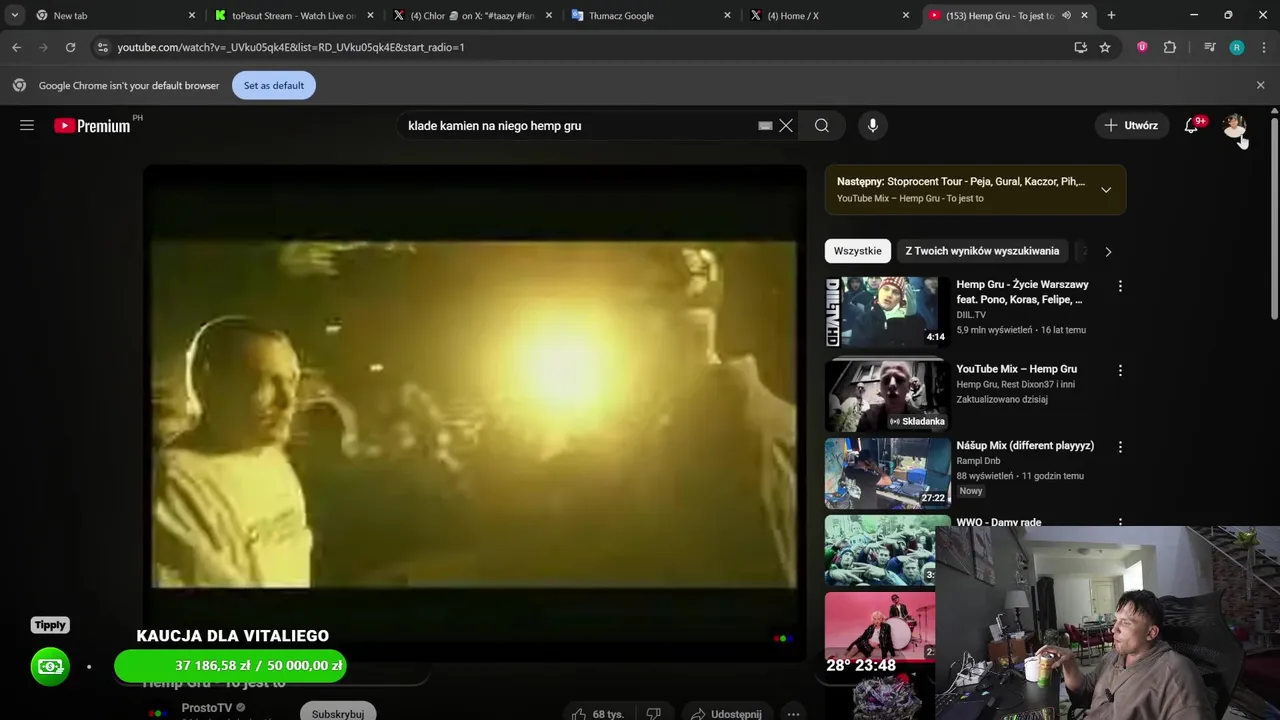Open a new browser tab with plus
The image size is (1280, 720).
click(x=1111, y=15)
